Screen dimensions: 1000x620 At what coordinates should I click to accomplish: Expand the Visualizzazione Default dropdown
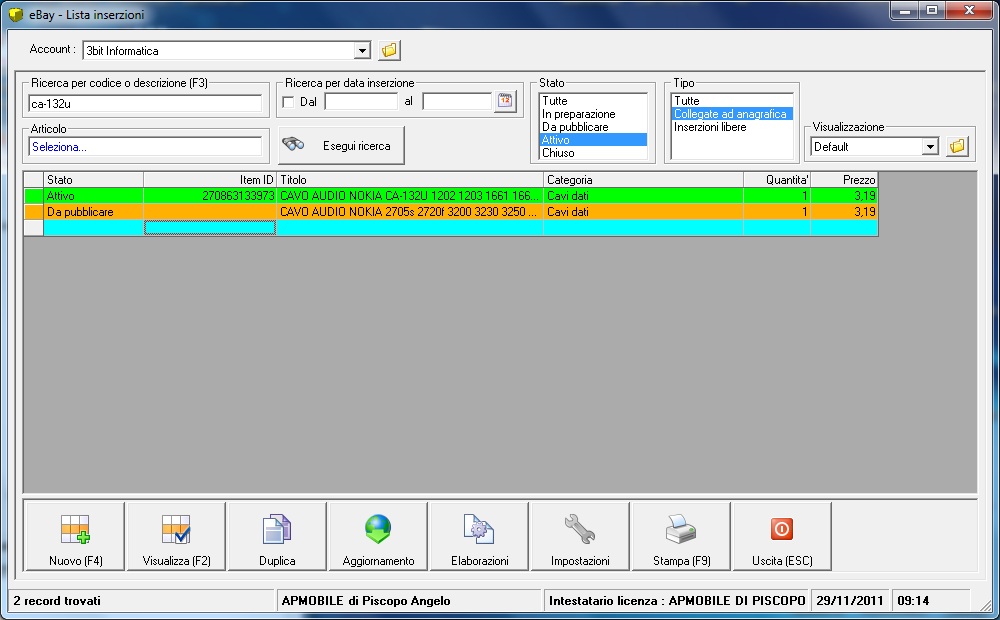tap(930, 147)
